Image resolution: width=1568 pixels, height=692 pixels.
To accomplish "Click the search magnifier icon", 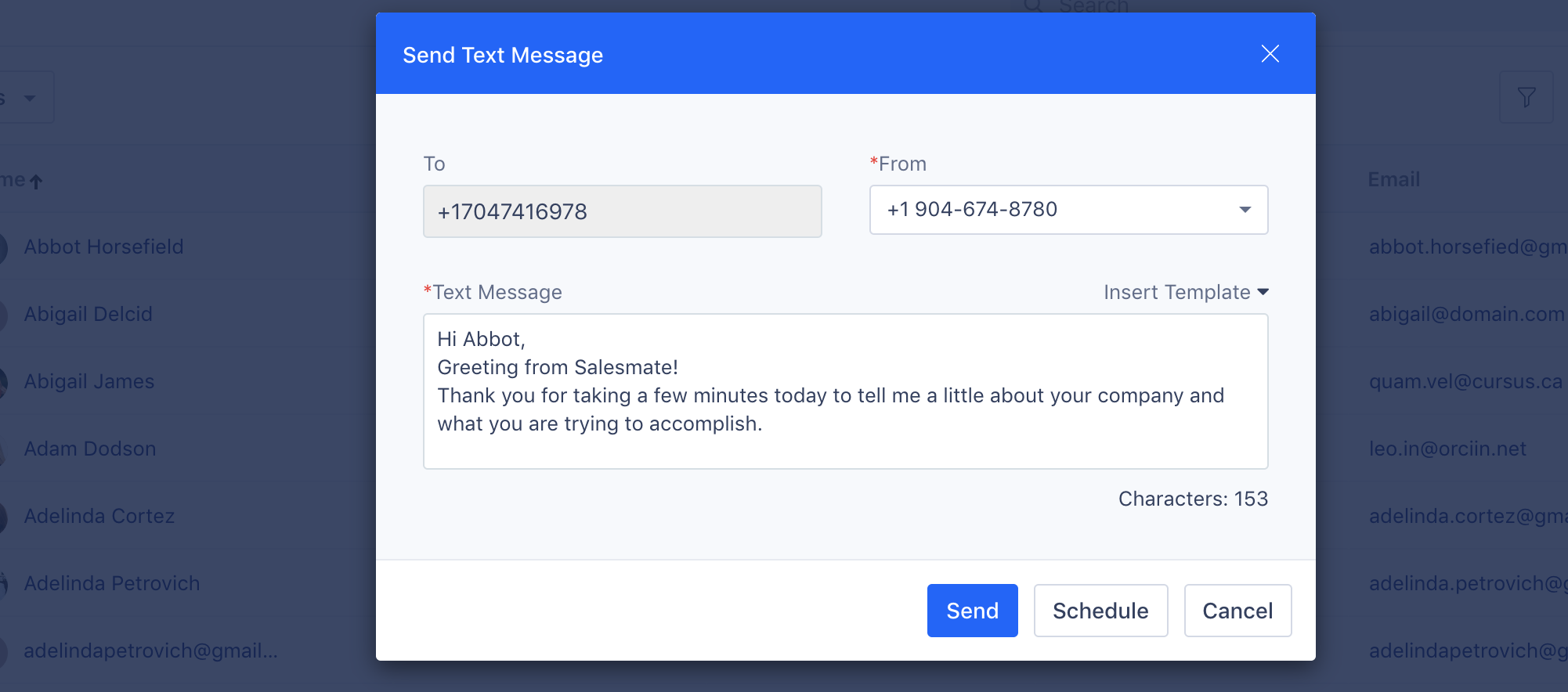I will pos(1034,5).
